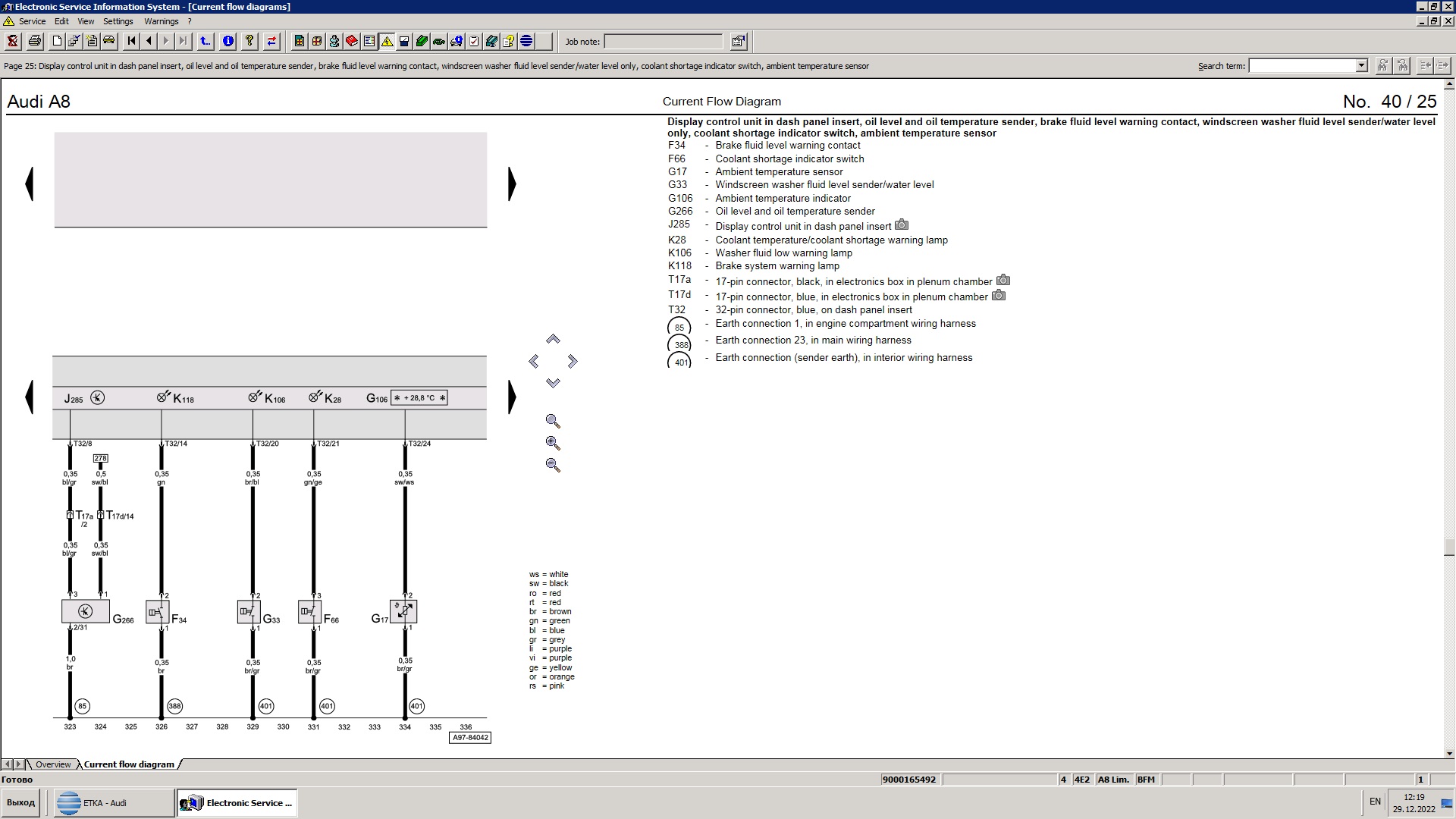1456x819 pixels.
Task: Click the vertical scrollbar thumb at right
Action: pyautogui.click(x=1449, y=547)
